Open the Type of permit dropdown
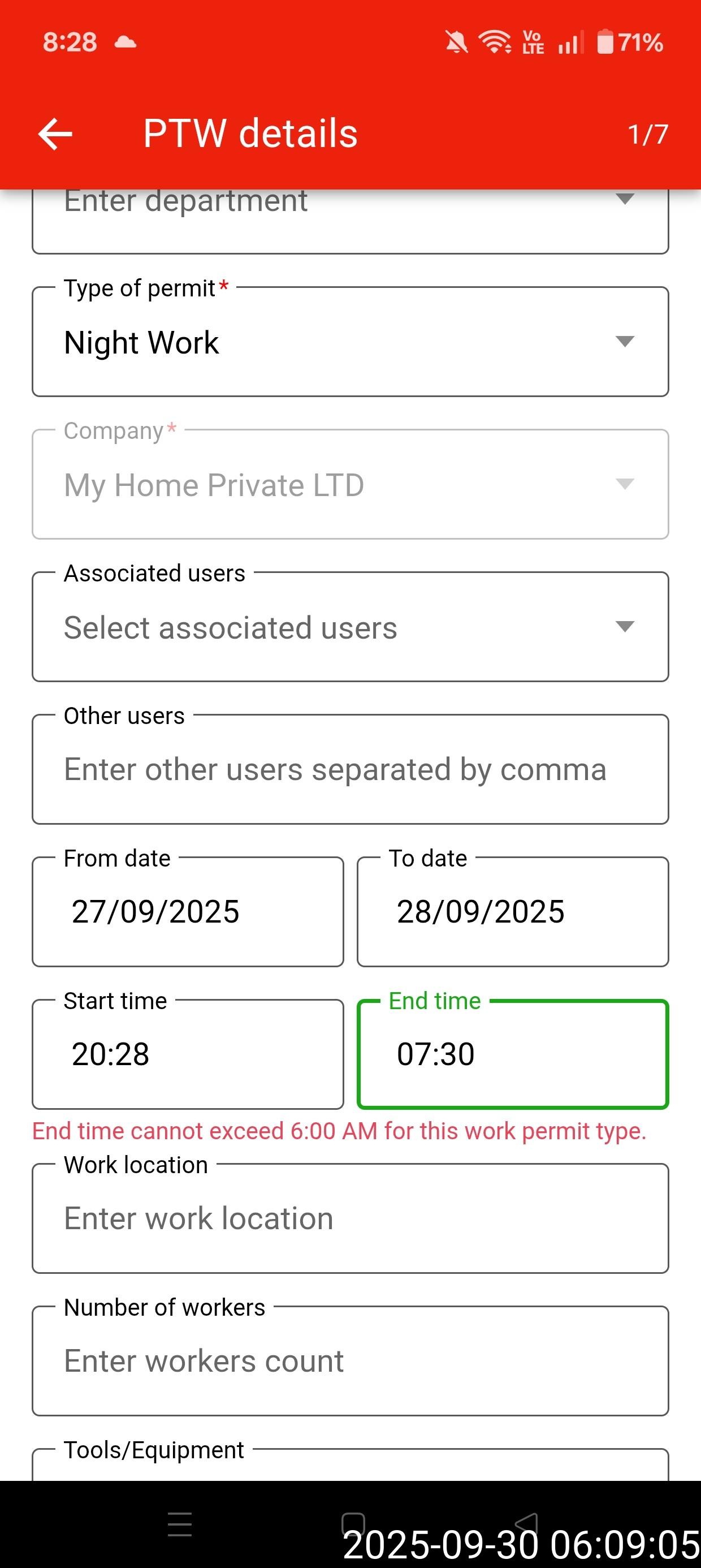Viewport: 701px width, 1568px height. pos(350,342)
